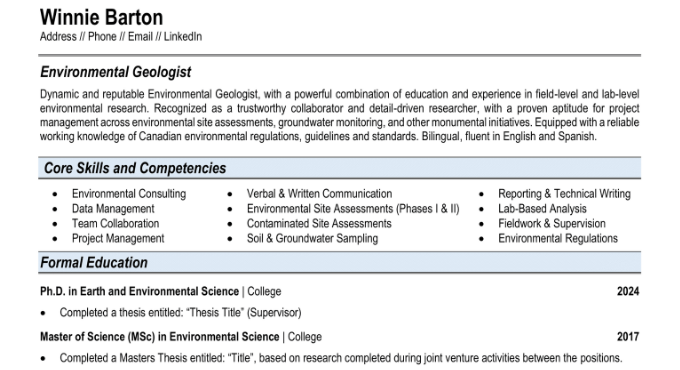Click the Formal Education section header
The image size is (680, 370).
[94, 263]
